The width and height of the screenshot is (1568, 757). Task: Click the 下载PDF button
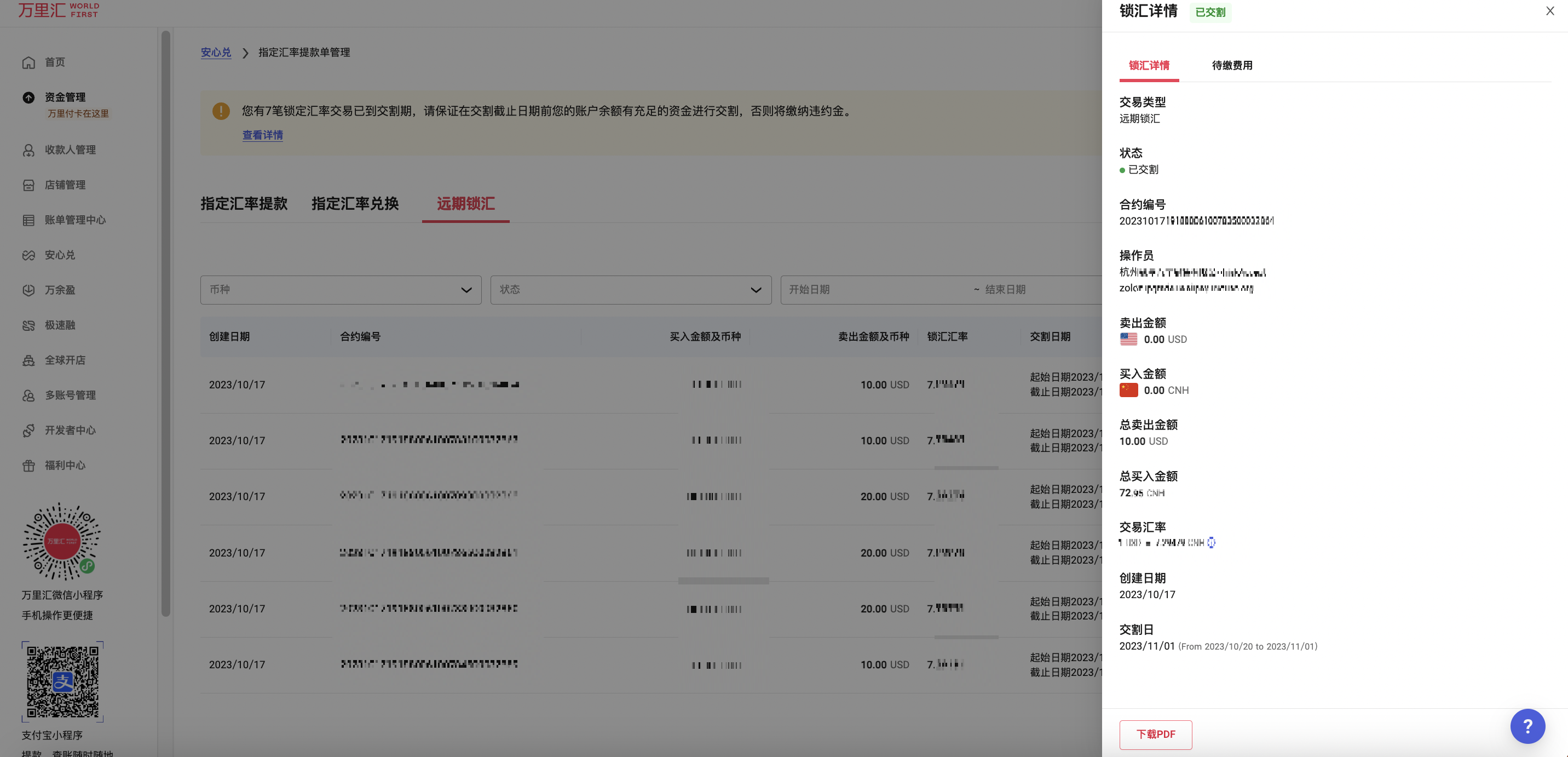pyautogui.click(x=1155, y=735)
